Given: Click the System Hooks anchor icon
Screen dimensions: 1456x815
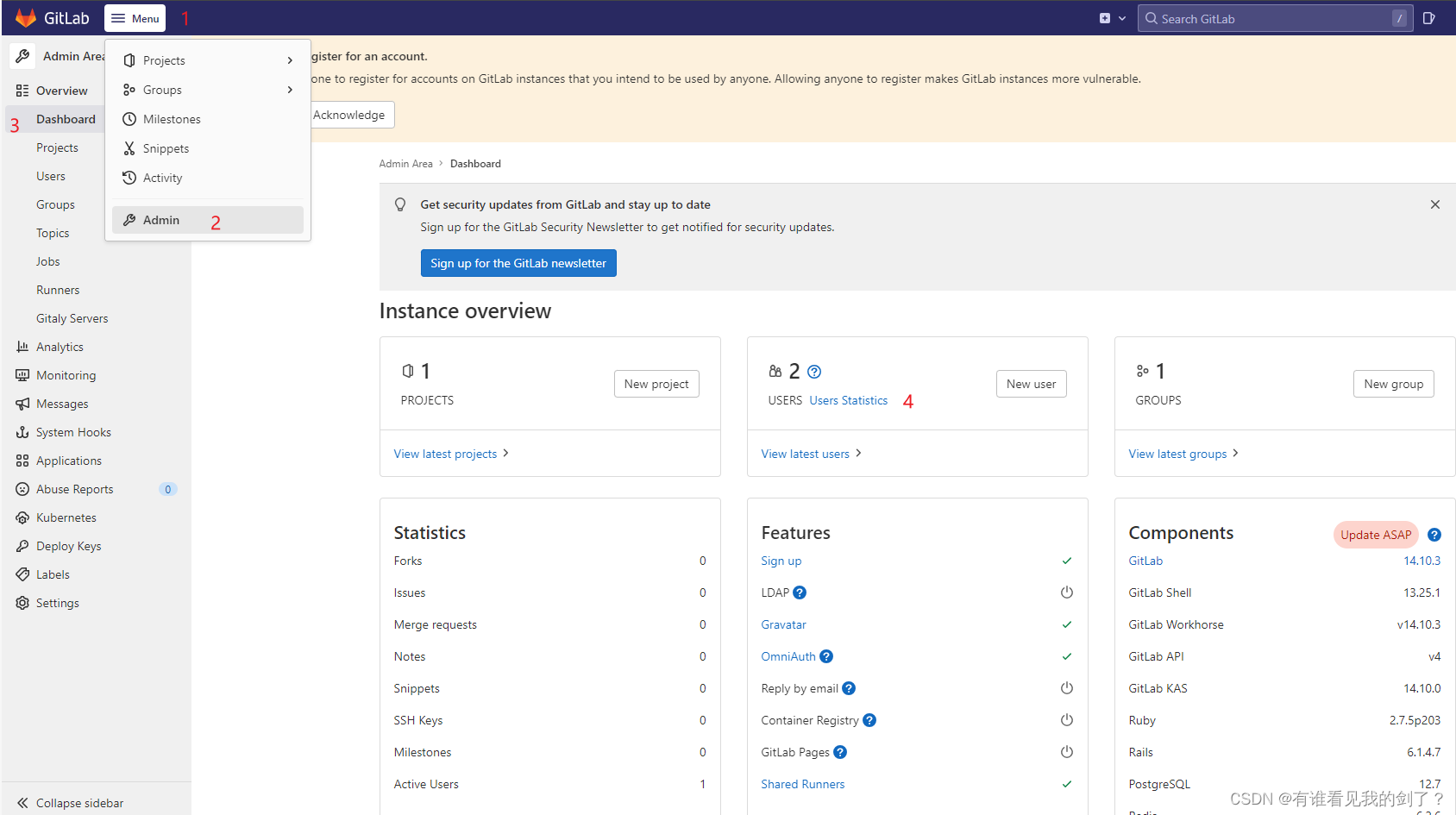Looking at the screenshot, I should [x=22, y=432].
